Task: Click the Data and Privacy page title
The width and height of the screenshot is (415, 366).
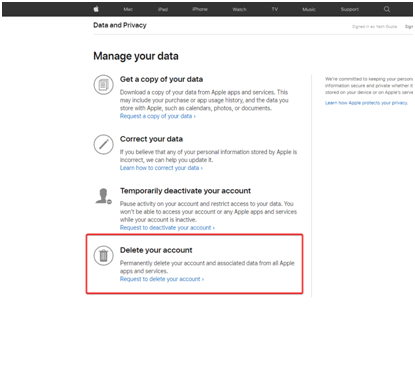Action: [x=120, y=25]
